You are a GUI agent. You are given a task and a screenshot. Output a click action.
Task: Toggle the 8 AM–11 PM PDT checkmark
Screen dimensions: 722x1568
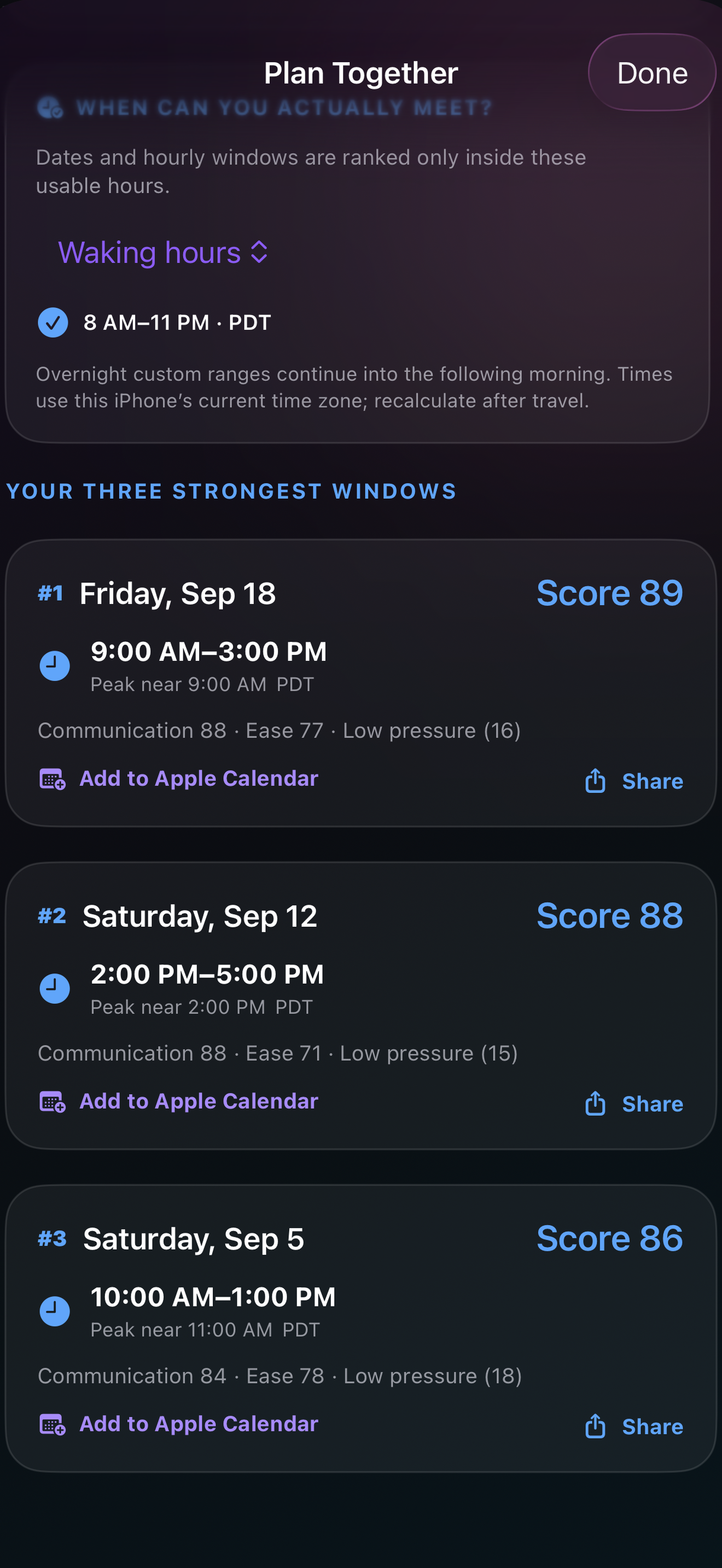point(53,323)
